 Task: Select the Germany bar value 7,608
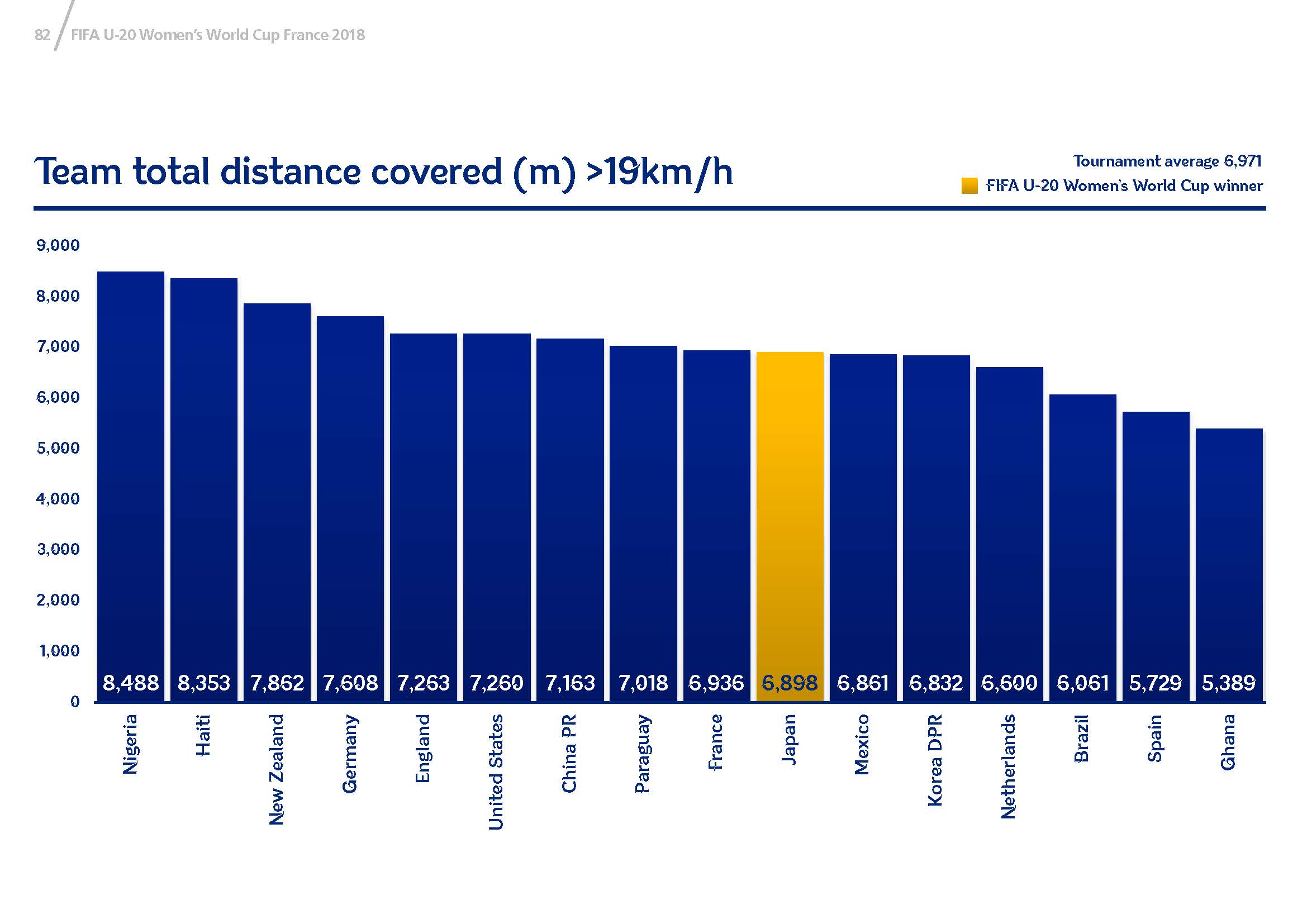[x=350, y=683]
